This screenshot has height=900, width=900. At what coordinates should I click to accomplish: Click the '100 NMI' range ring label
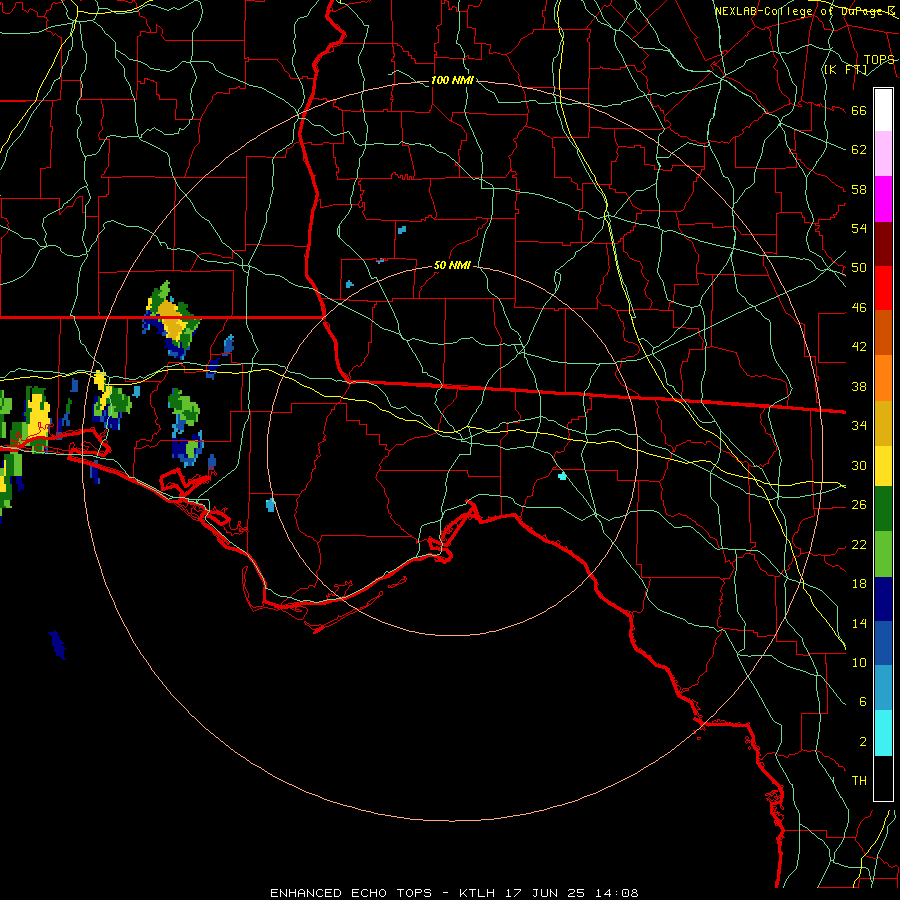click(452, 80)
